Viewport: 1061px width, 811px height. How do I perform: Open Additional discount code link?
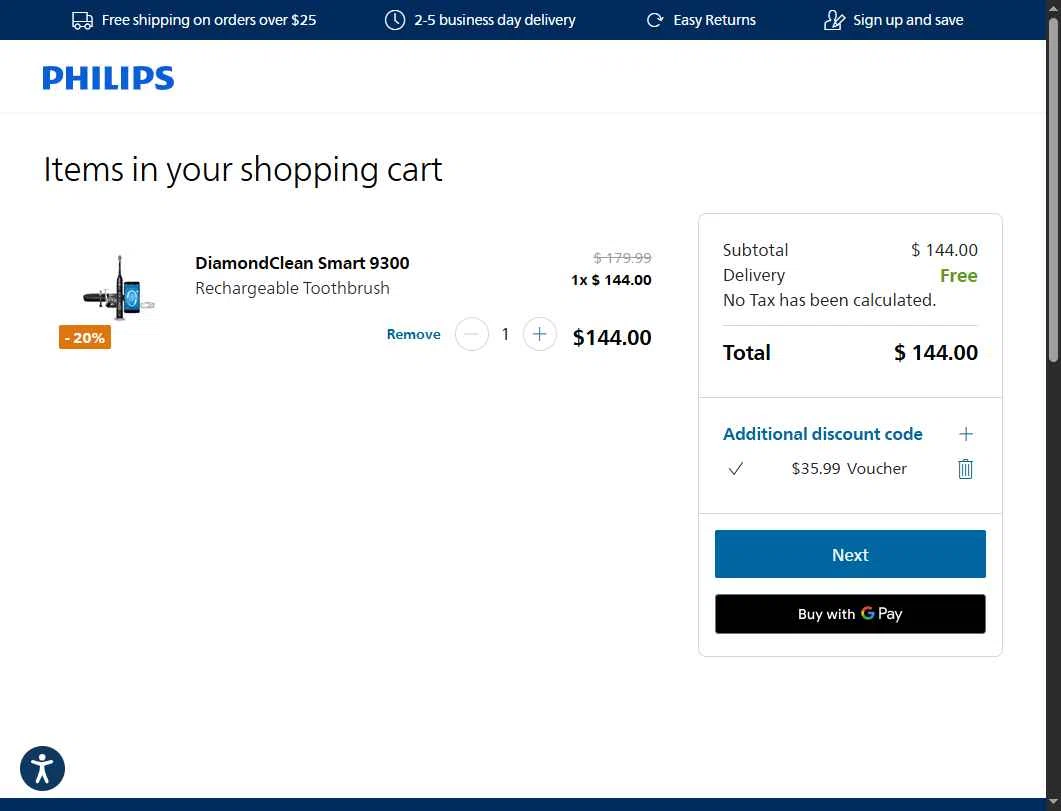pos(822,434)
